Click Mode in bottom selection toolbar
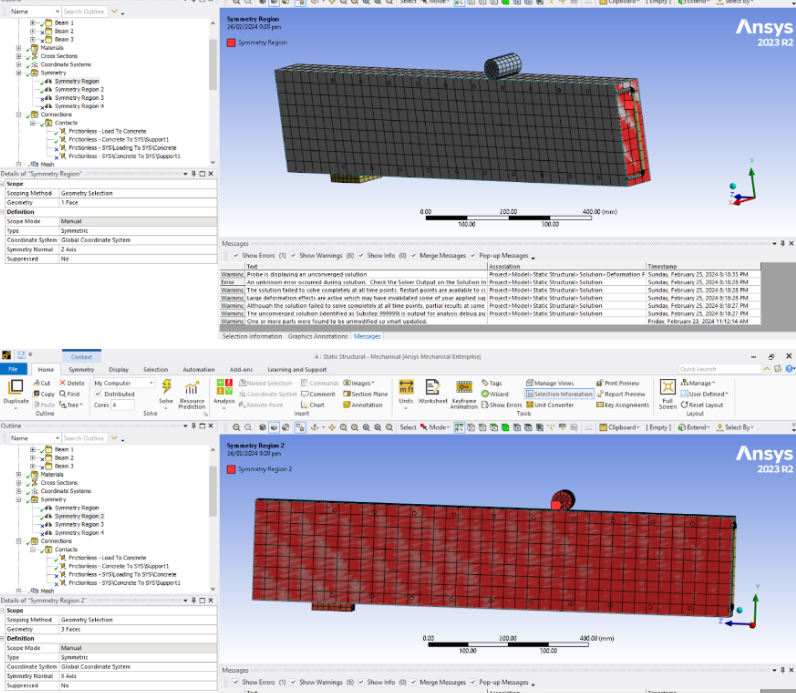Image resolution: width=796 pixels, height=693 pixels. [435, 427]
